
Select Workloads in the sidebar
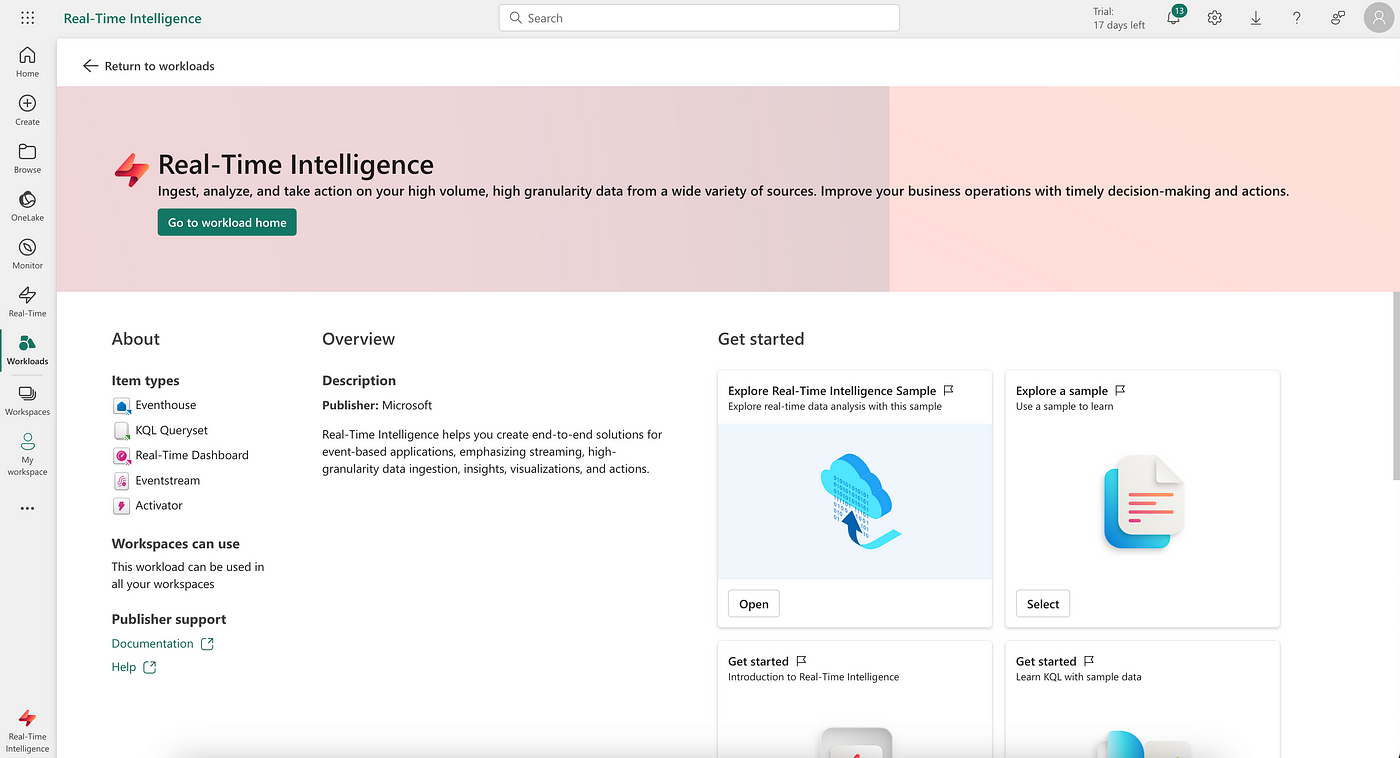(x=27, y=349)
